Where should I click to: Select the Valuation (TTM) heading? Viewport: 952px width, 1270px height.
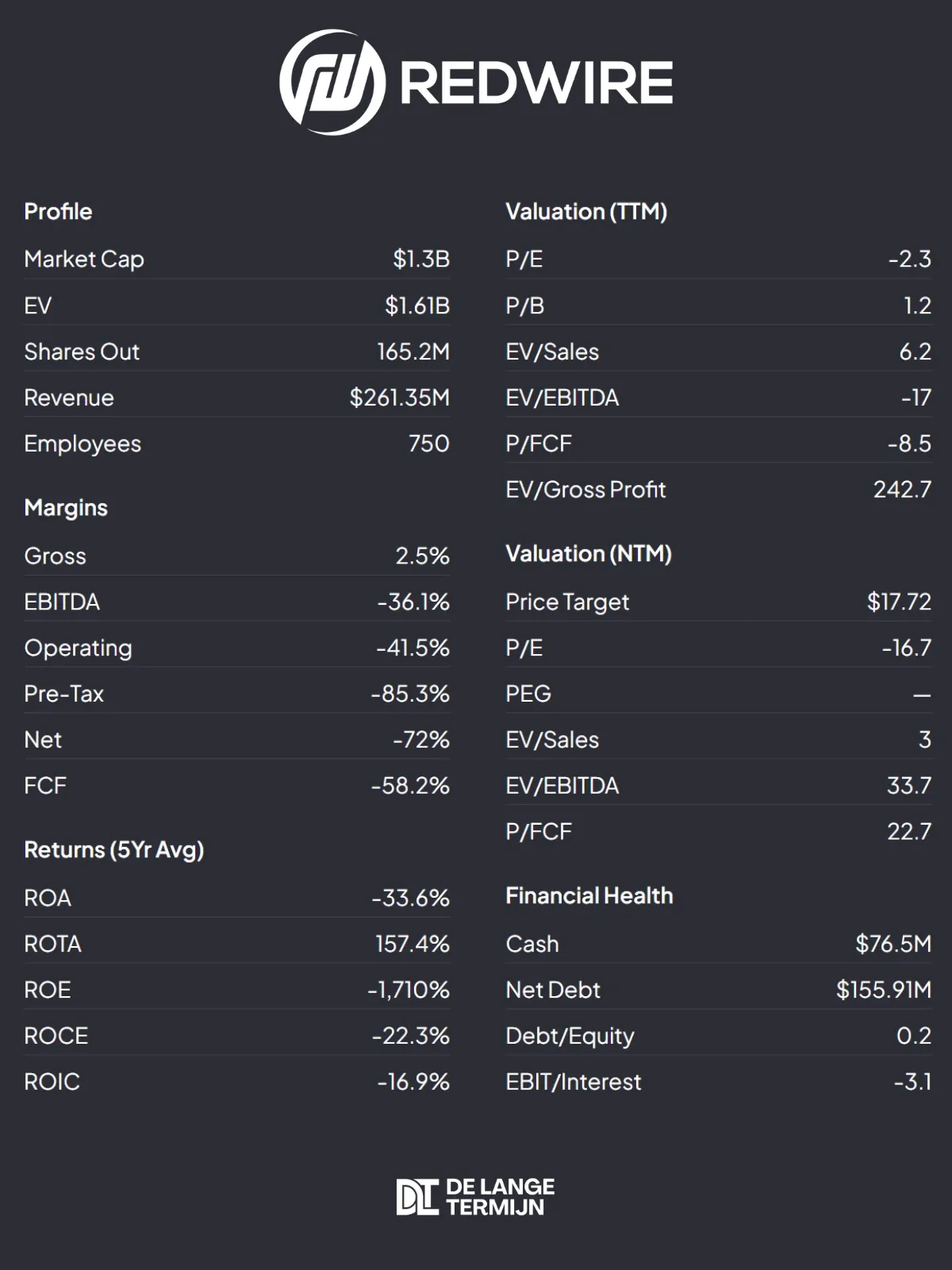586,211
